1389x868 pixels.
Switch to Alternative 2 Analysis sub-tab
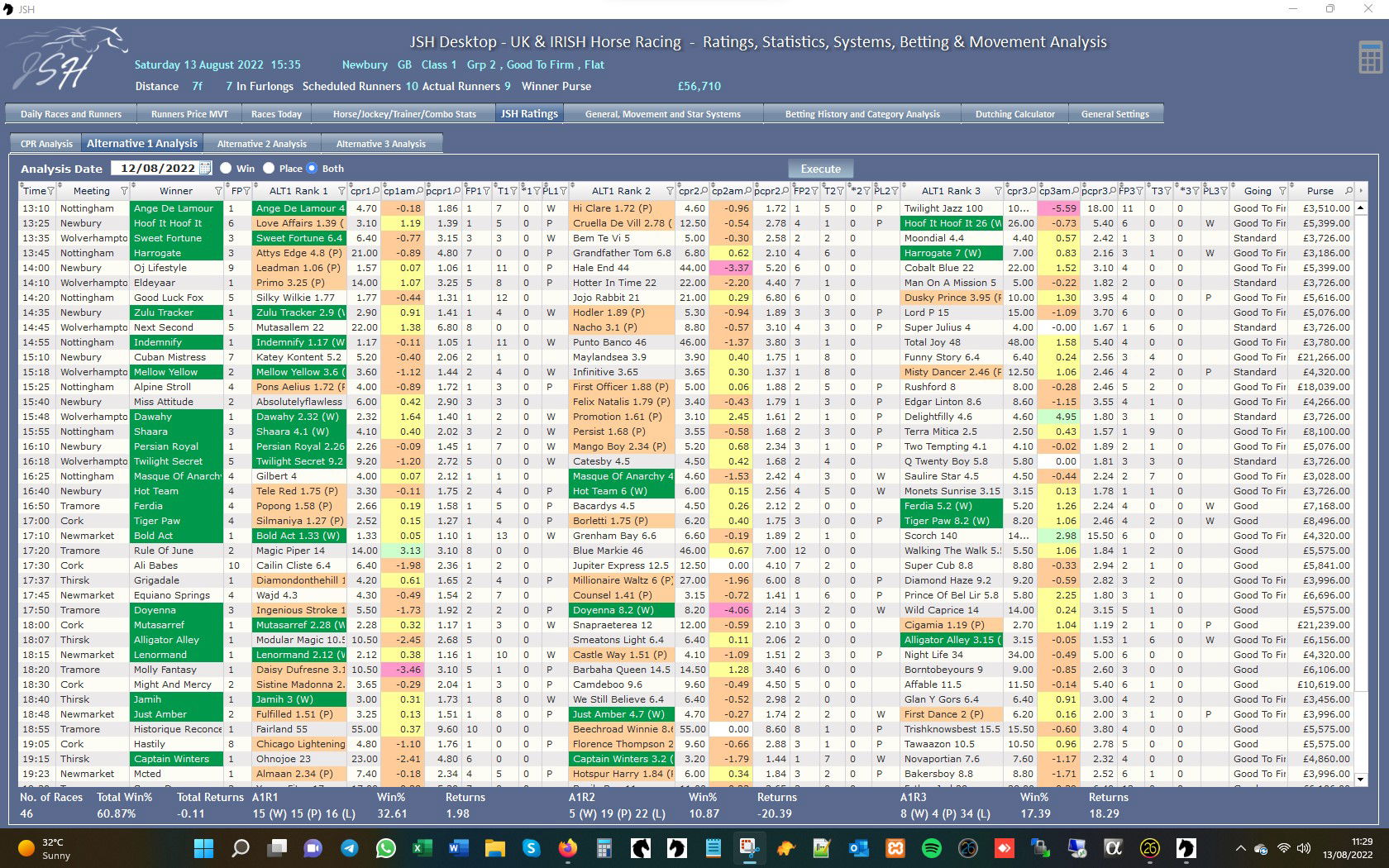click(x=261, y=144)
